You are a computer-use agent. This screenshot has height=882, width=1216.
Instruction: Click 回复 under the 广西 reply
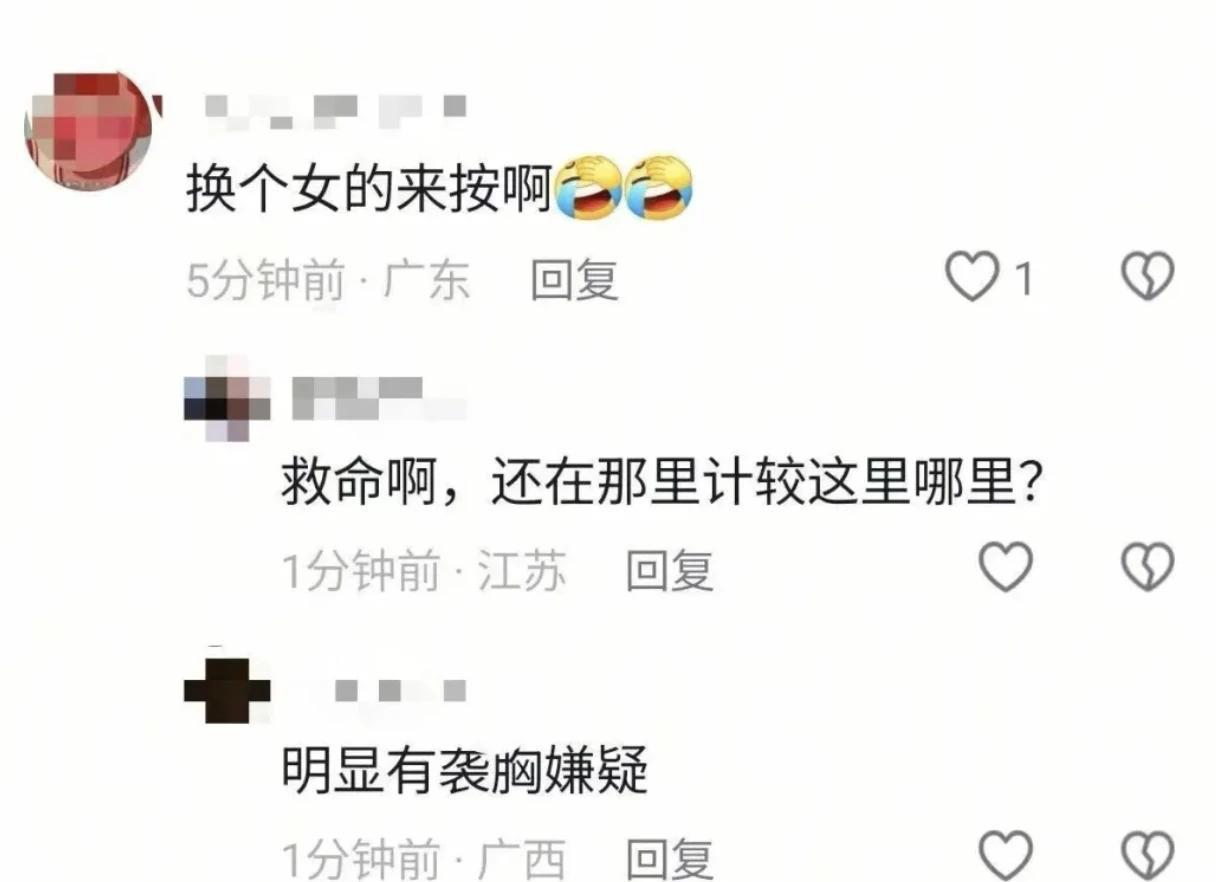point(669,860)
